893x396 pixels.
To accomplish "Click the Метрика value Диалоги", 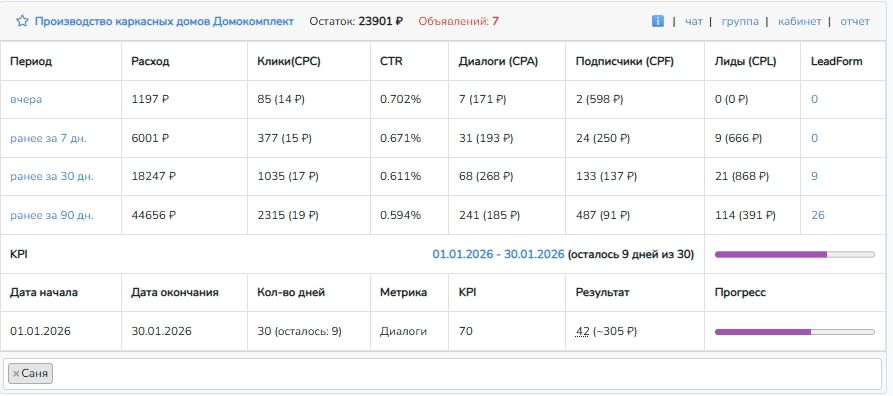I will click(403, 331).
